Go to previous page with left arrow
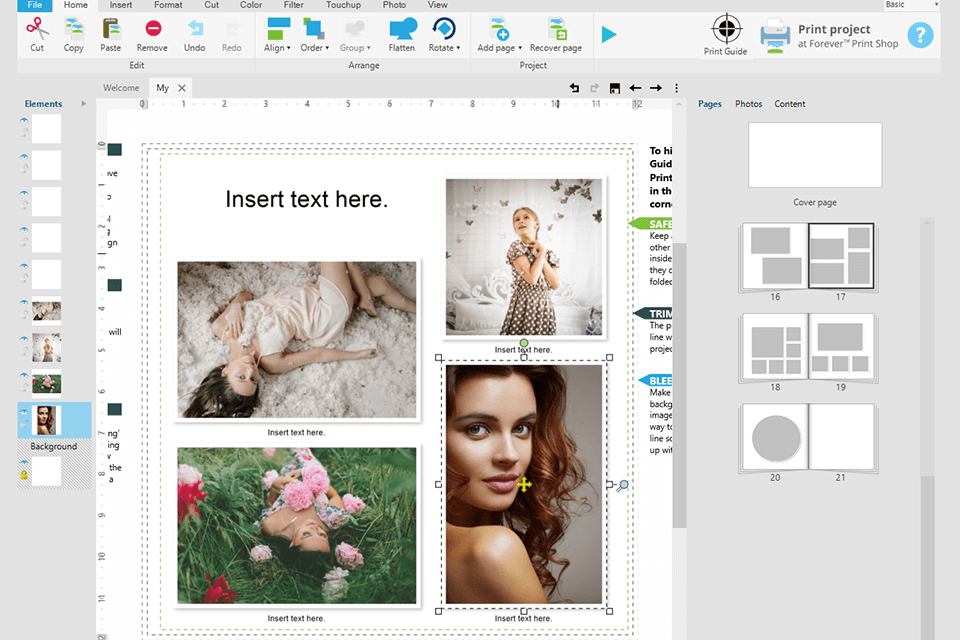 click(636, 88)
